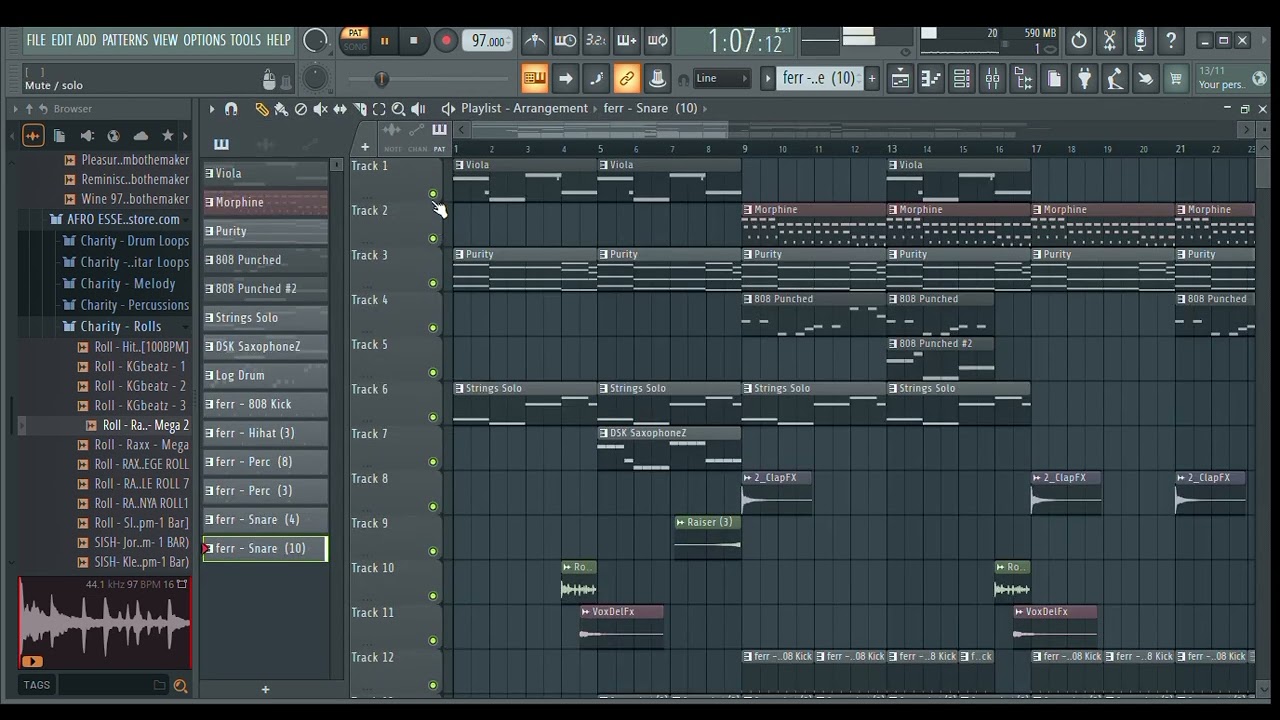Select the Playback speaker tool in Playlist
The image size is (1280, 720).
418,109
